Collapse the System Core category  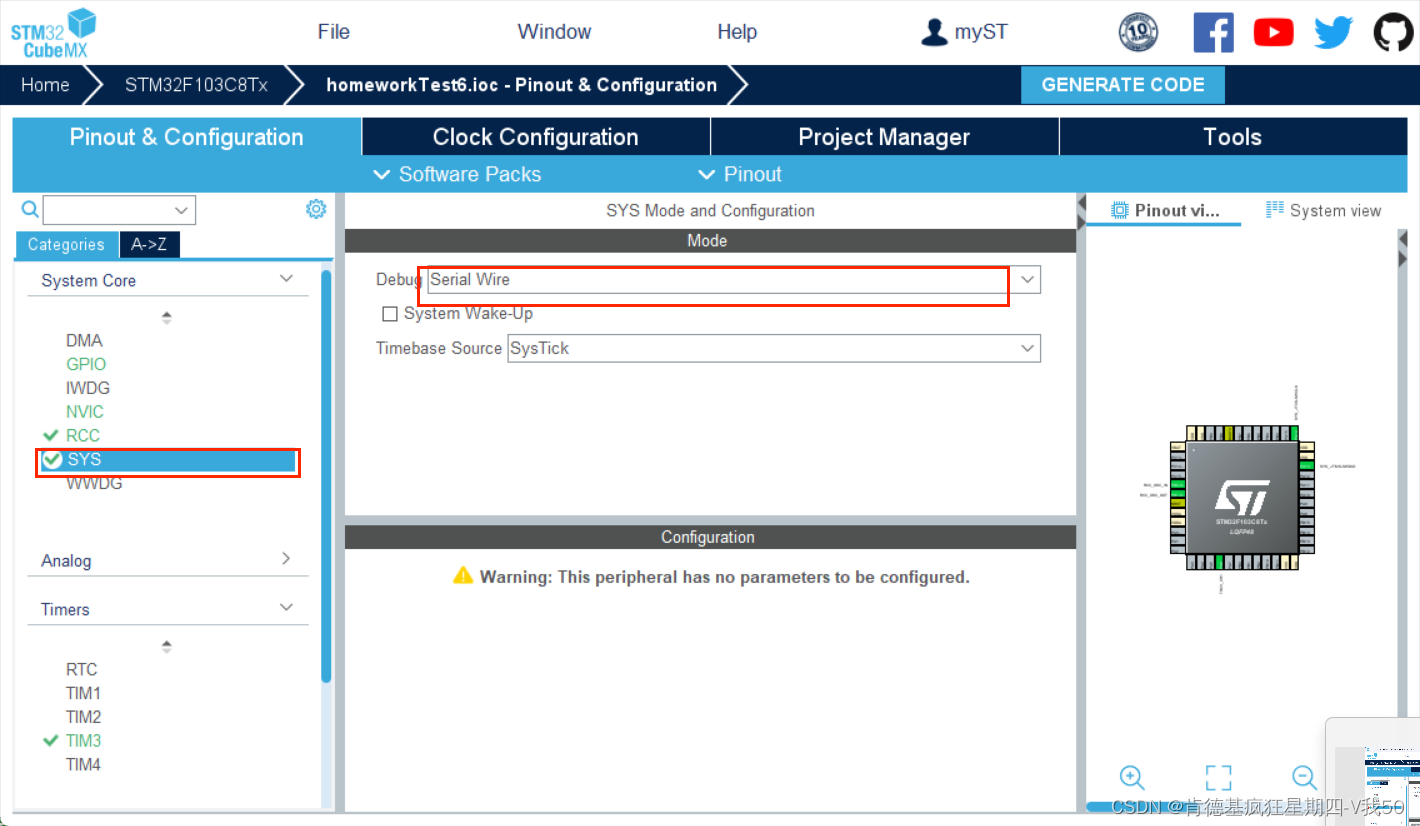286,279
